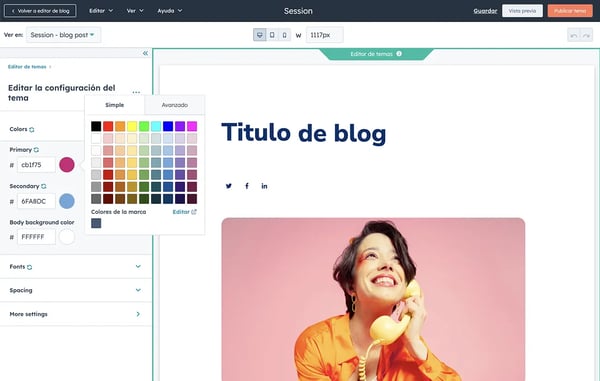Image resolution: width=600 pixels, height=381 pixels.
Task: Click the Vista previa button
Action: (522, 11)
